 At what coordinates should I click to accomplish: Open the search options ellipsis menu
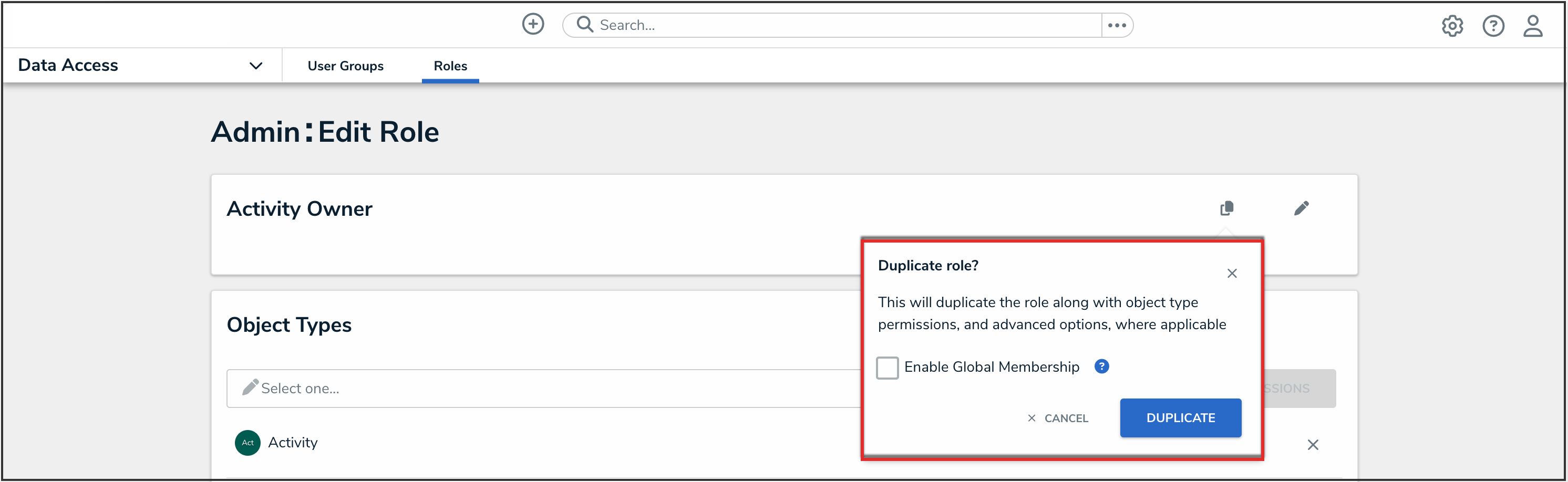1116,25
